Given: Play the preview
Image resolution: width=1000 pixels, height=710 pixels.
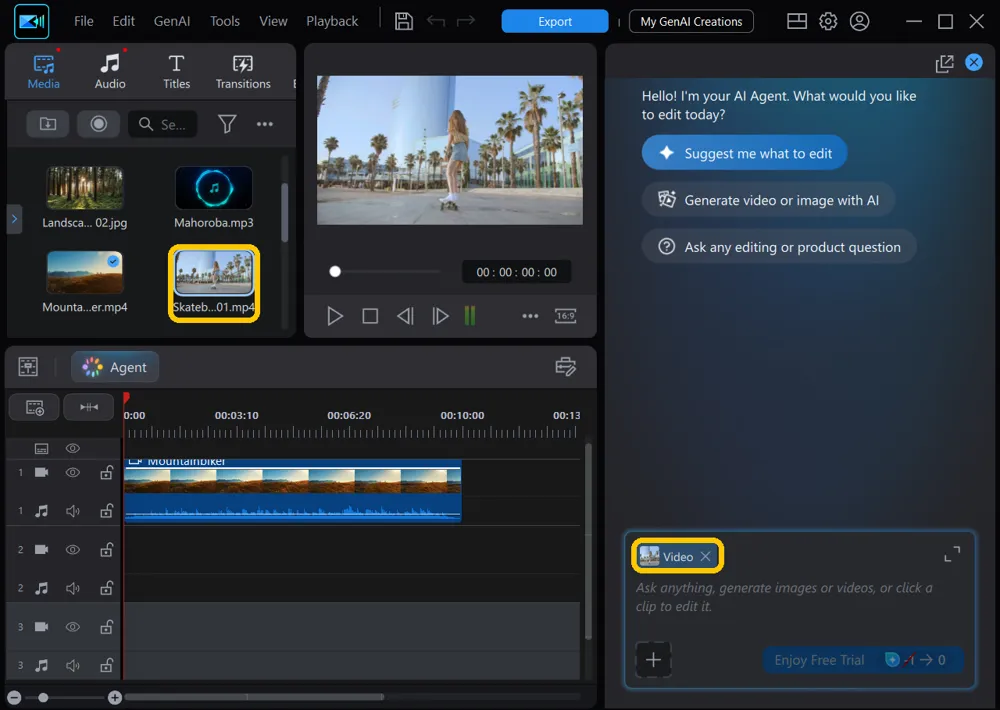Looking at the screenshot, I should [x=335, y=316].
